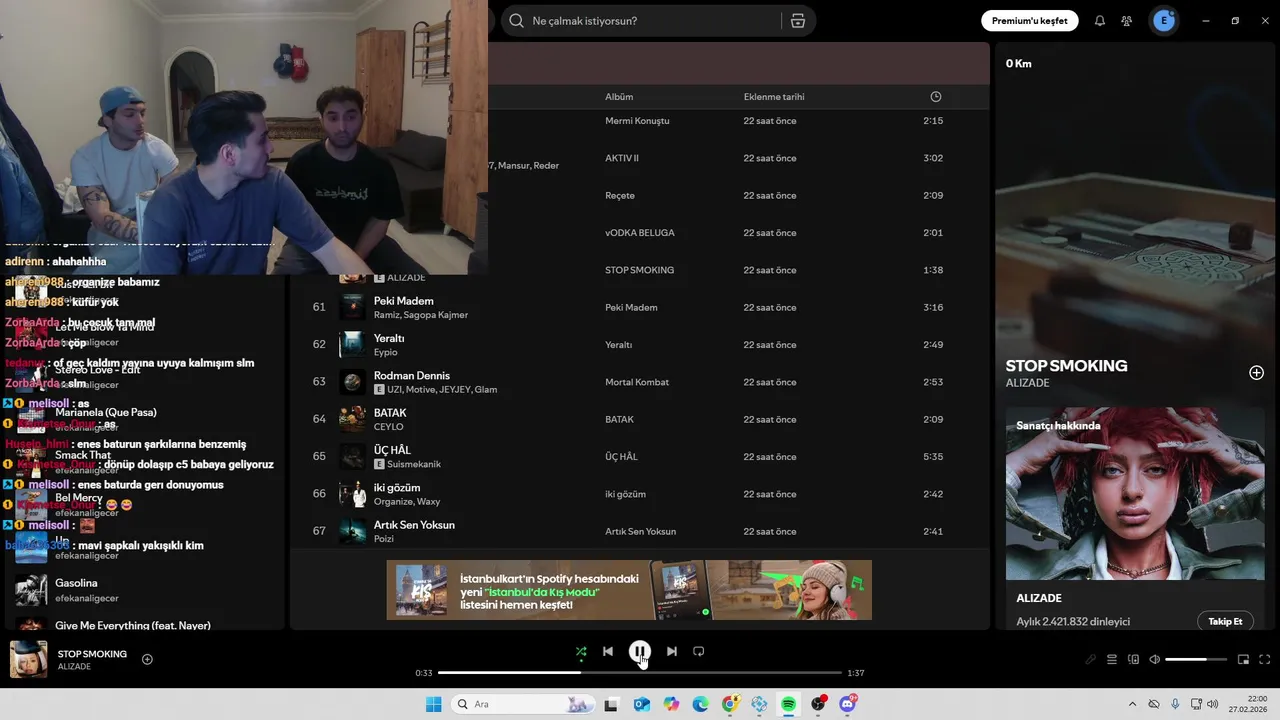Mute Spotify with the speaker icon

[1155, 659]
